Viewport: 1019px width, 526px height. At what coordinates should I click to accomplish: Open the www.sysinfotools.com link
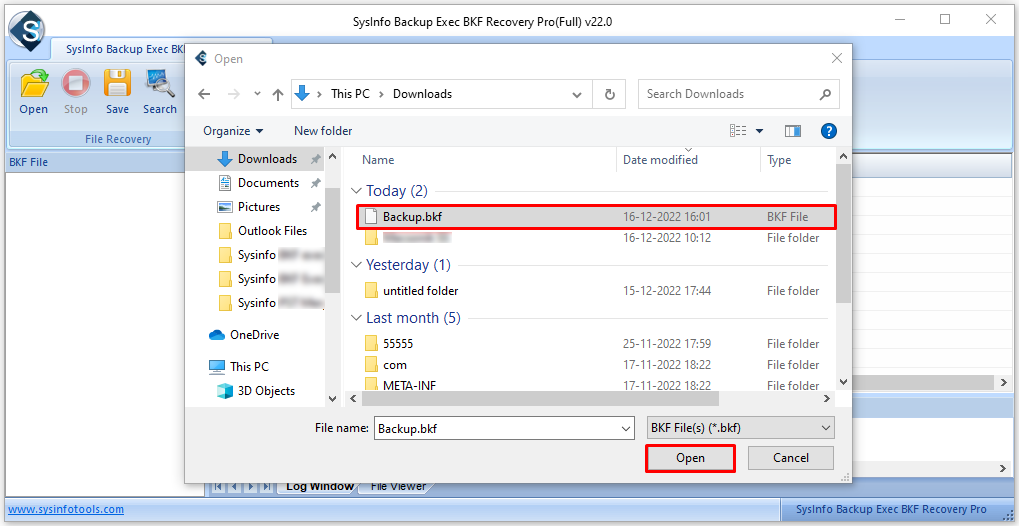tap(66, 509)
